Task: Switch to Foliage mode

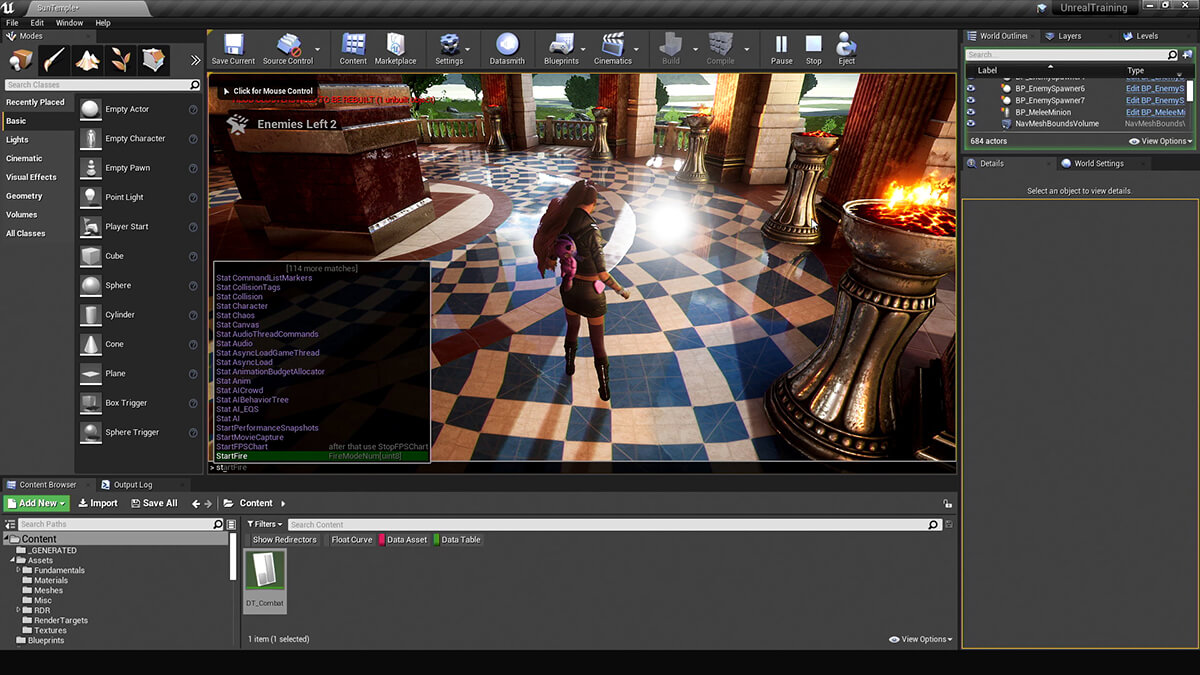Action: coord(120,60)
